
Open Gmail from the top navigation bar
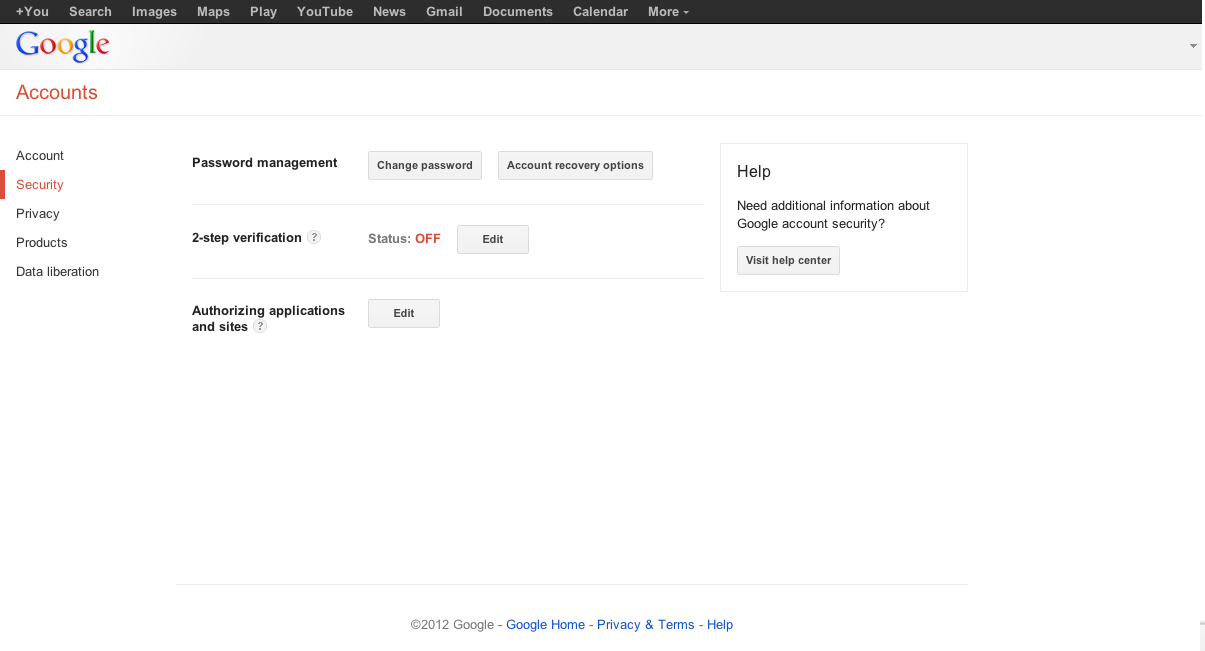(444, 12)
